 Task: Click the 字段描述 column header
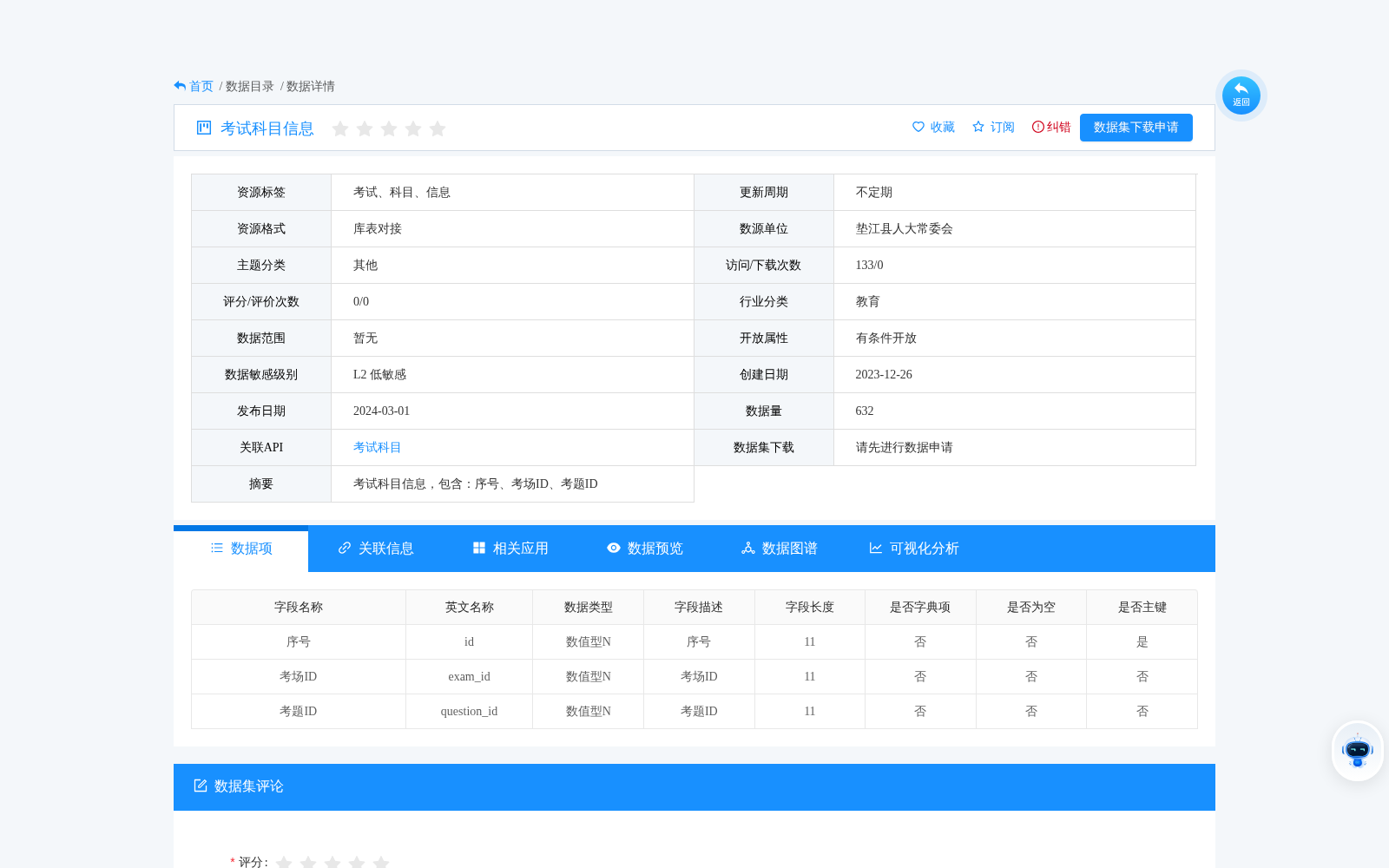pos(699,608)
